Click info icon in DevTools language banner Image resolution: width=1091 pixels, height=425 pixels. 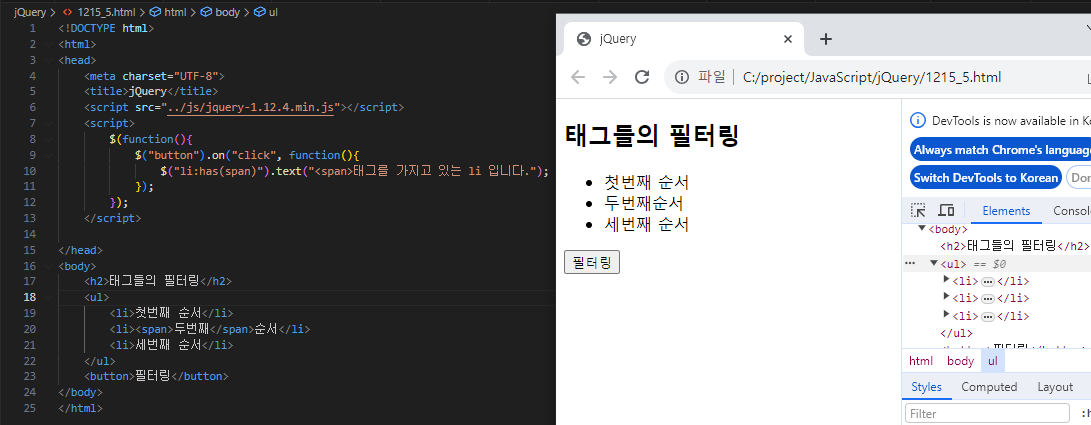click(x=918, y=120)
